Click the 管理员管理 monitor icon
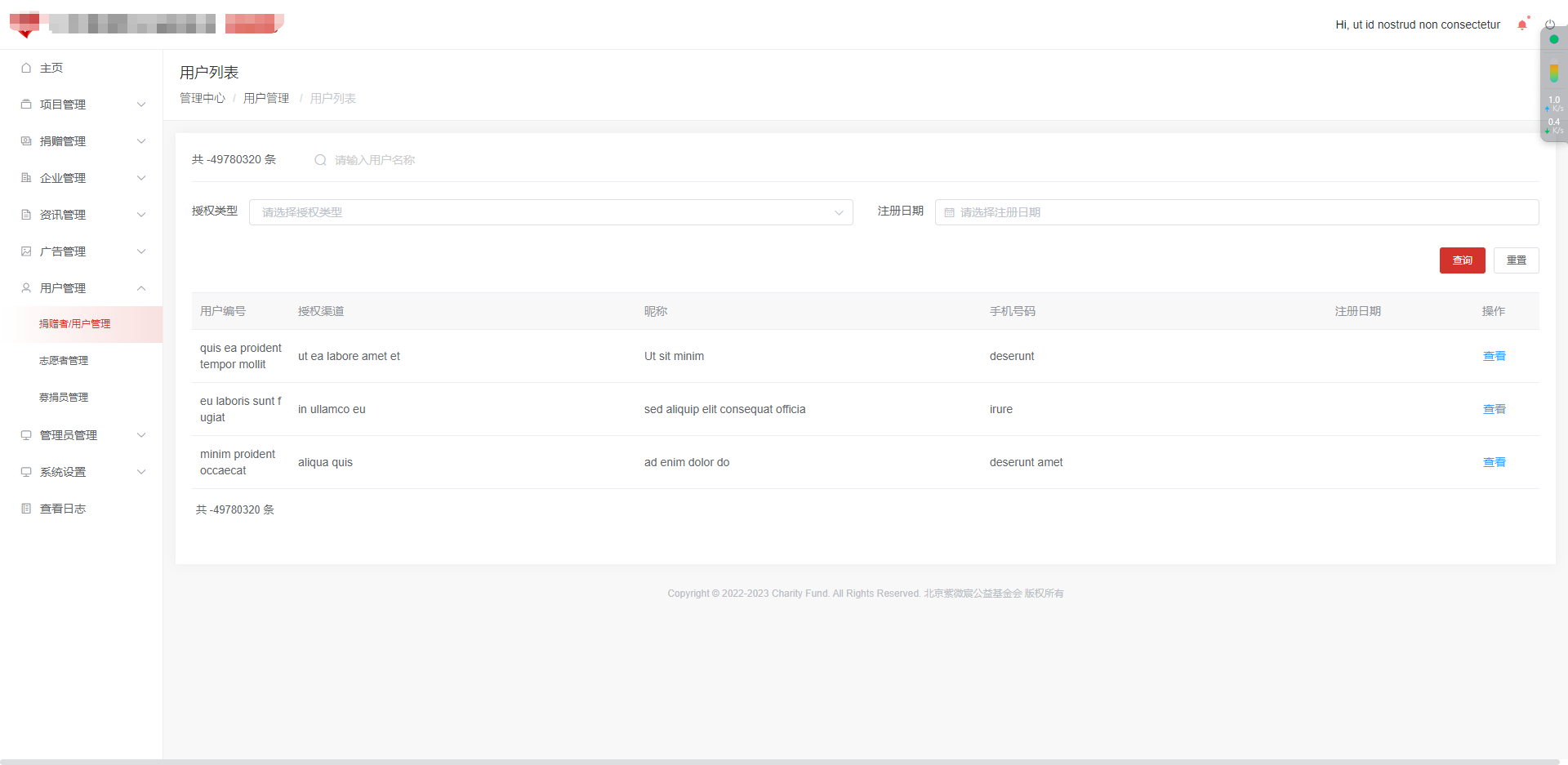Image resolution: width=1568 pixels, height=765 pixels. [26, 435]
